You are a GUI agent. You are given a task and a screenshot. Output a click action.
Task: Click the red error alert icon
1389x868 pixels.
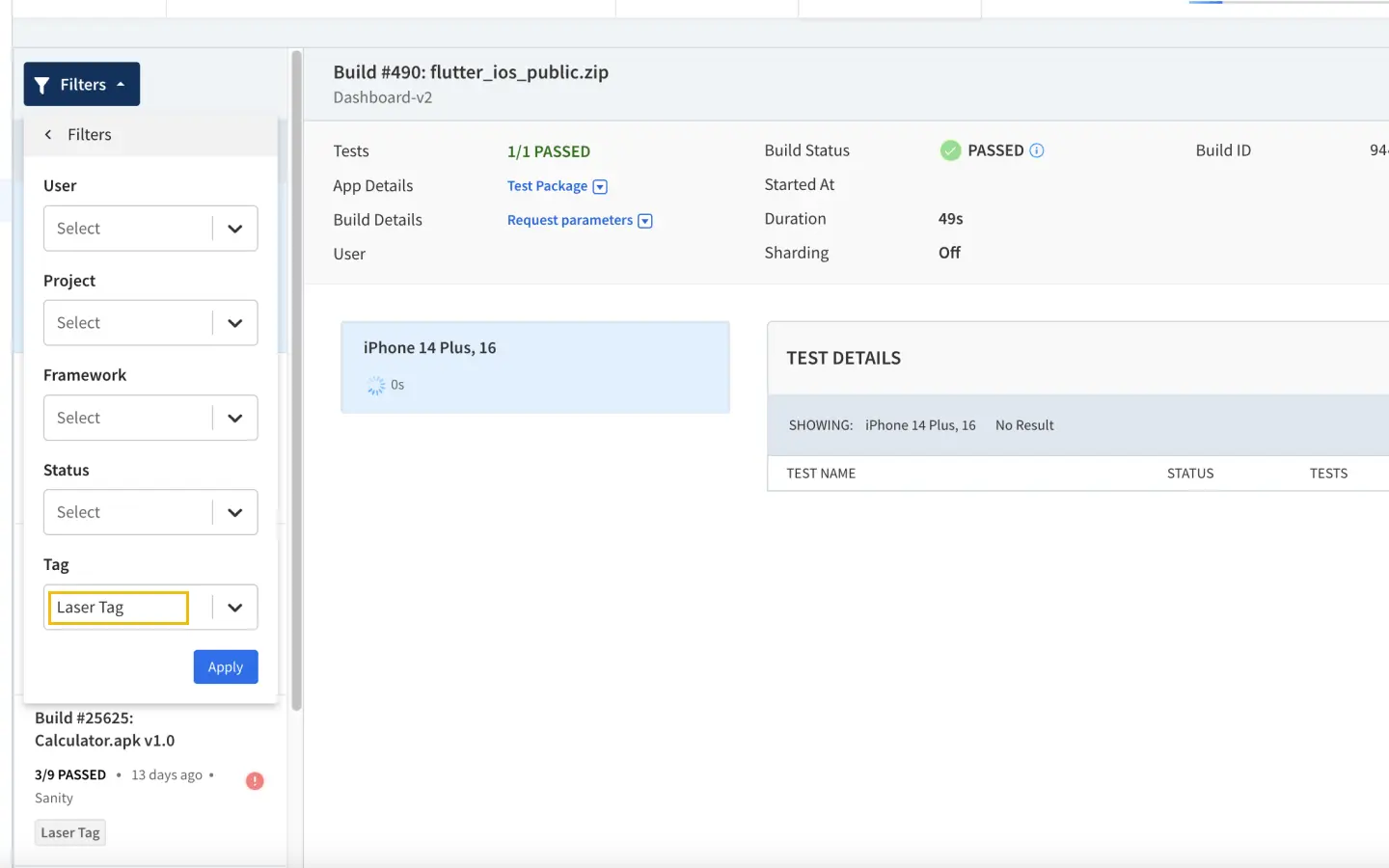(255, 781)
